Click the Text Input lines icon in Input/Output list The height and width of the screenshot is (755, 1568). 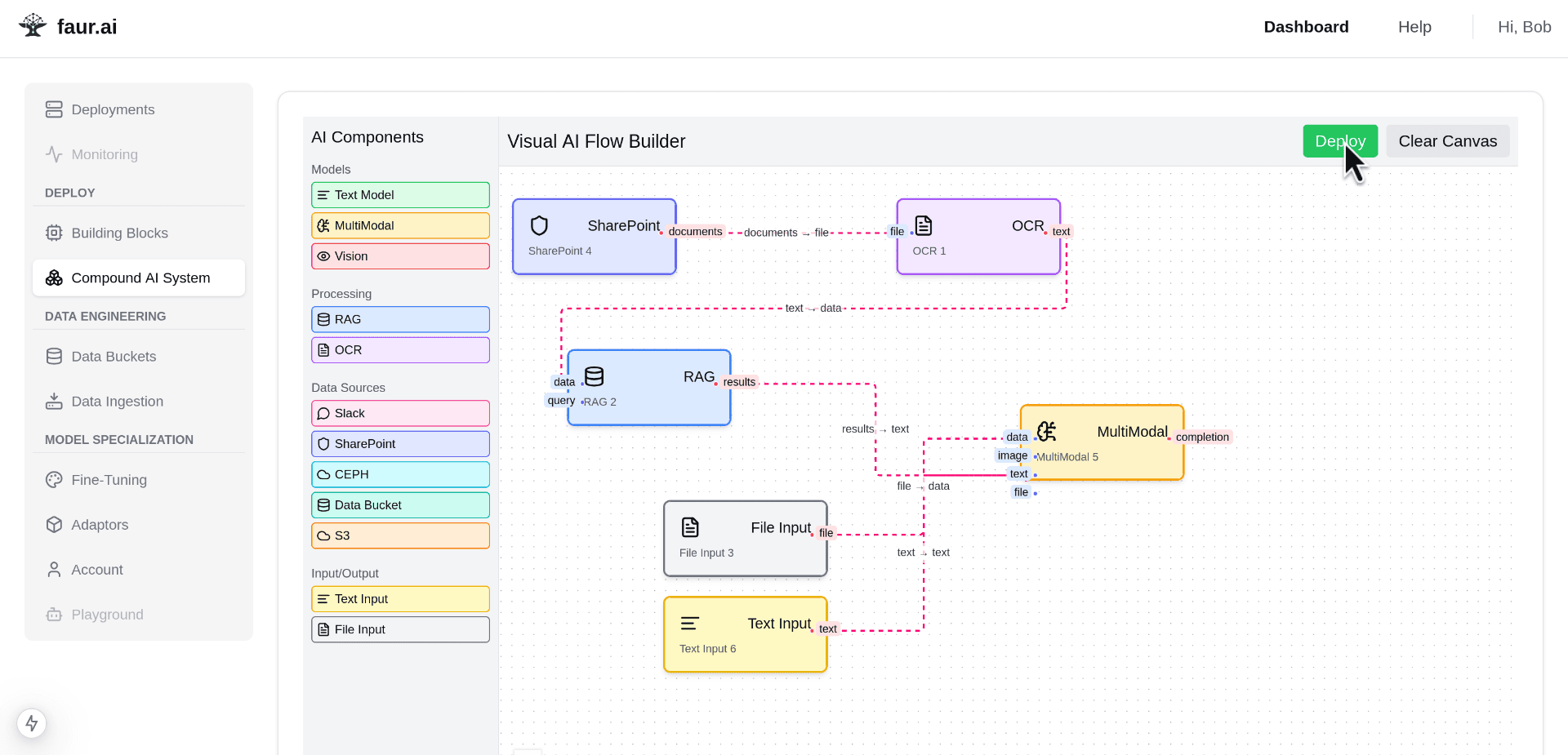click(x=323, y=599)
